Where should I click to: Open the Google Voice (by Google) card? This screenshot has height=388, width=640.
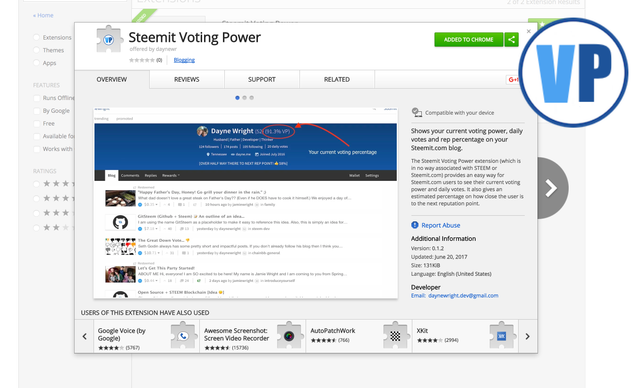coord(147,336)
